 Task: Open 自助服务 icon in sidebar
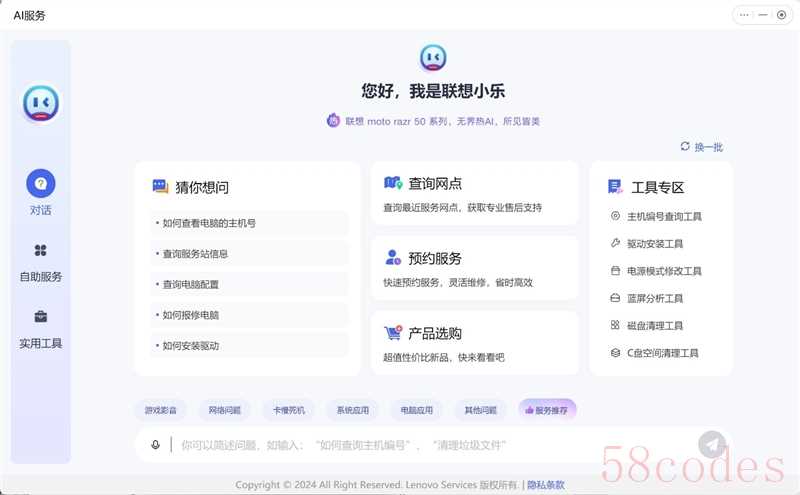tap(41, 250)
